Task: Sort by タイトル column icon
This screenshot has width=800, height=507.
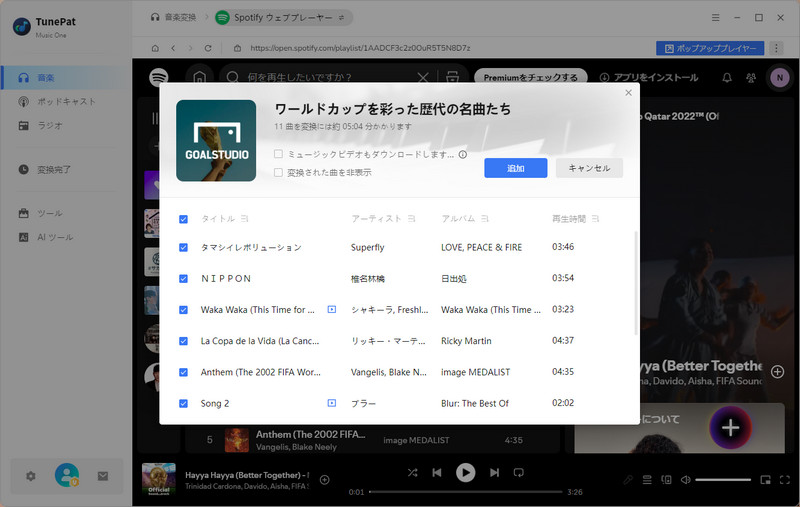Action: (x=244, y=218)
